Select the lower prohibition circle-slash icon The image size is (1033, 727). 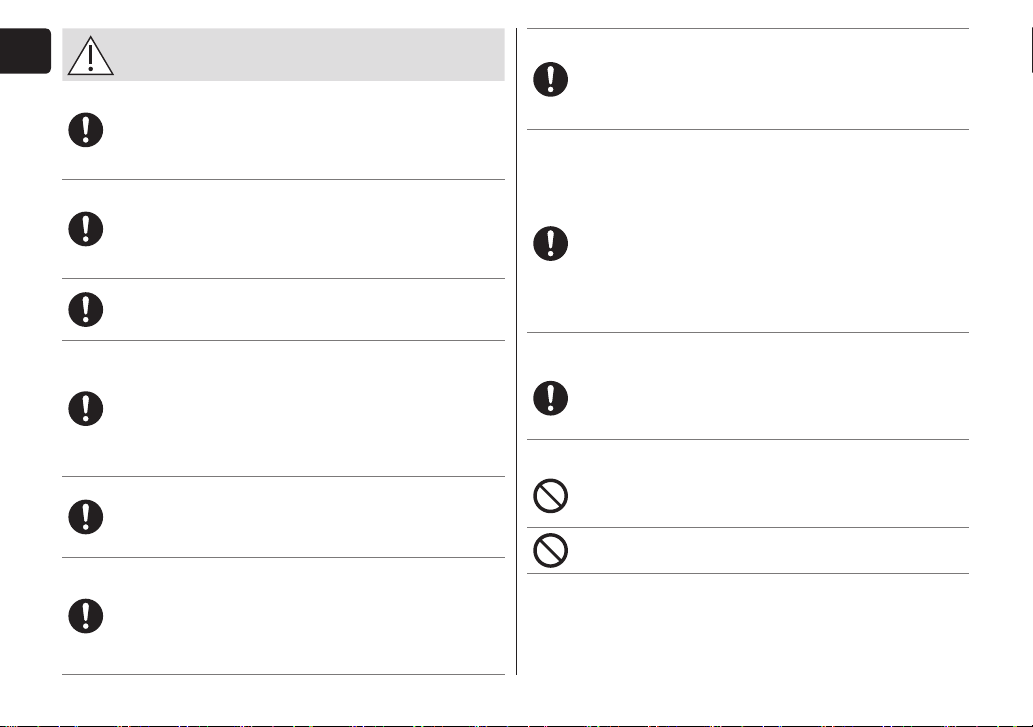551,551
